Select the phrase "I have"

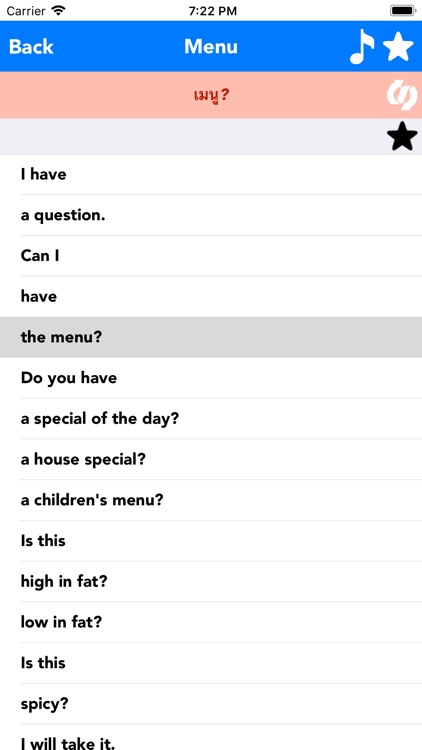(211, 174)
